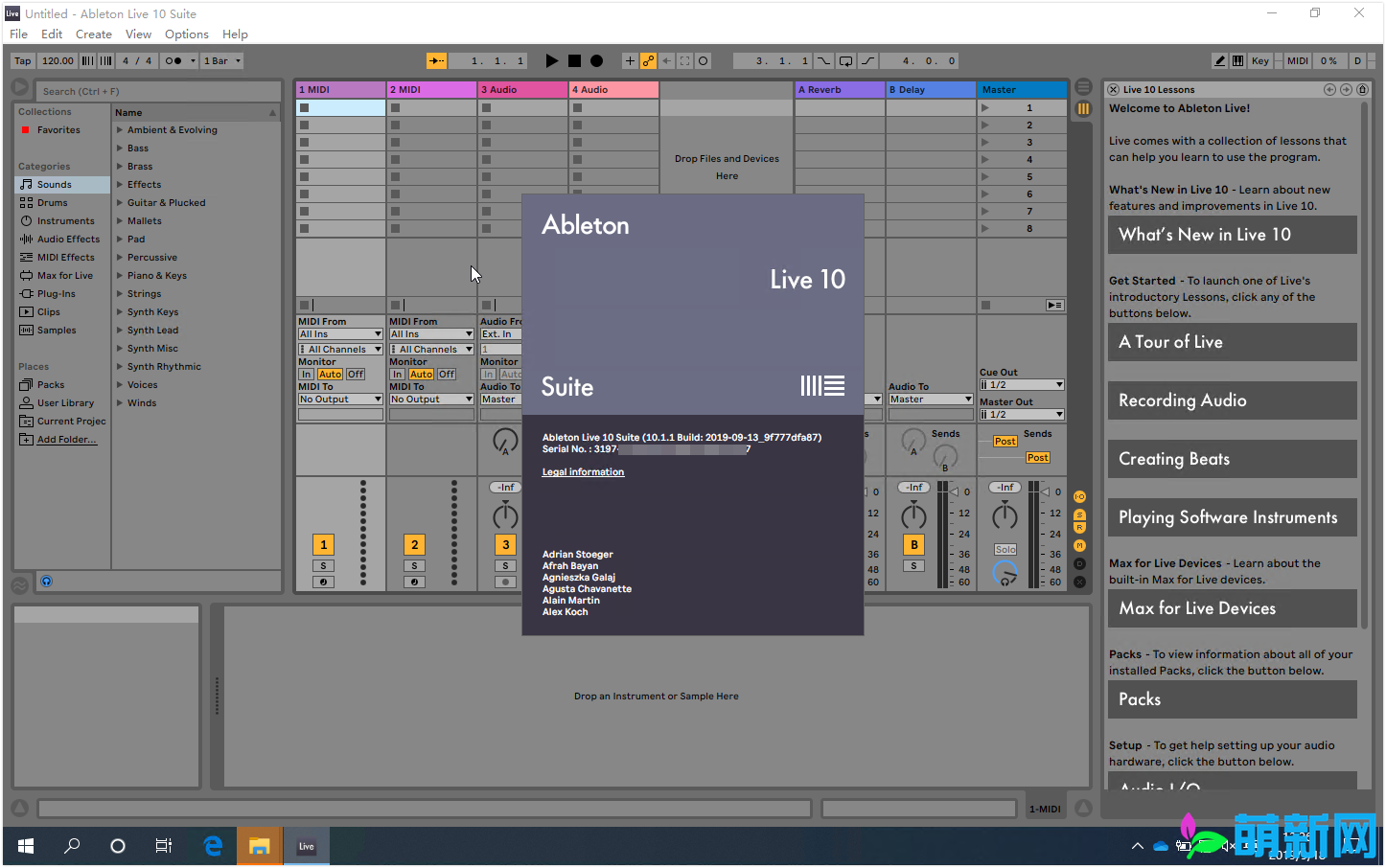Enable Key Map Mode switch

point(1260,60)
